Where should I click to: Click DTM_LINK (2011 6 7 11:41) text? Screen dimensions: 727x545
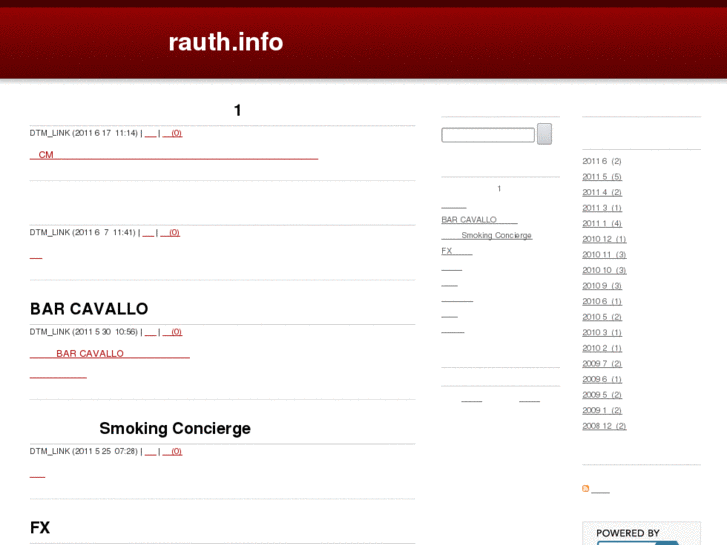tap(83, 232)
